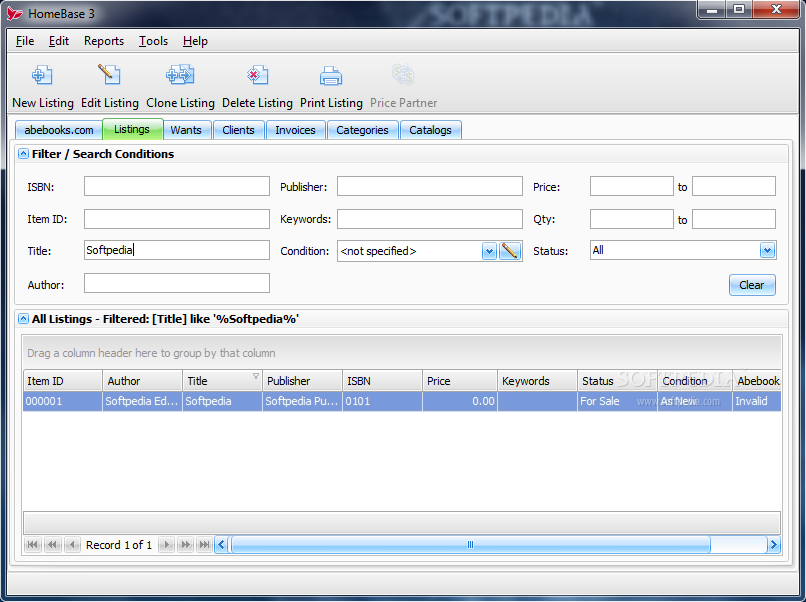
Task: Collapse the Filter / Search Conditions panel
Action: [x=23, y=154]
